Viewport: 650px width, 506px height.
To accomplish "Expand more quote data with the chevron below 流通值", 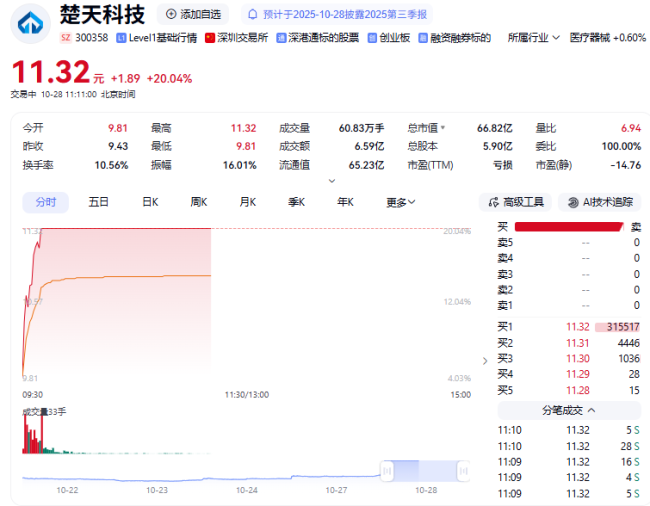I will [x=332, y=181].
